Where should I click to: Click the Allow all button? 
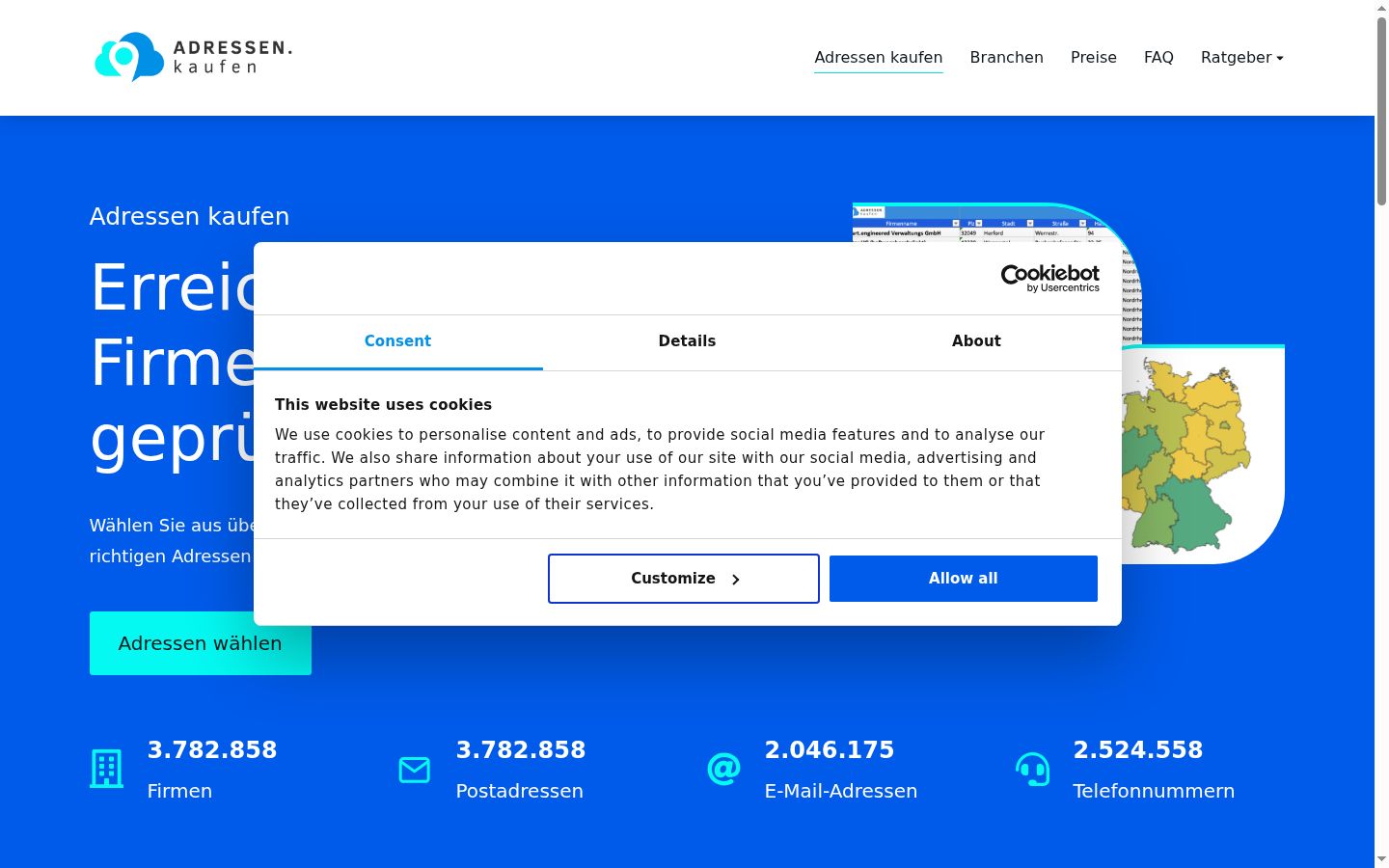tap(964, 579)
